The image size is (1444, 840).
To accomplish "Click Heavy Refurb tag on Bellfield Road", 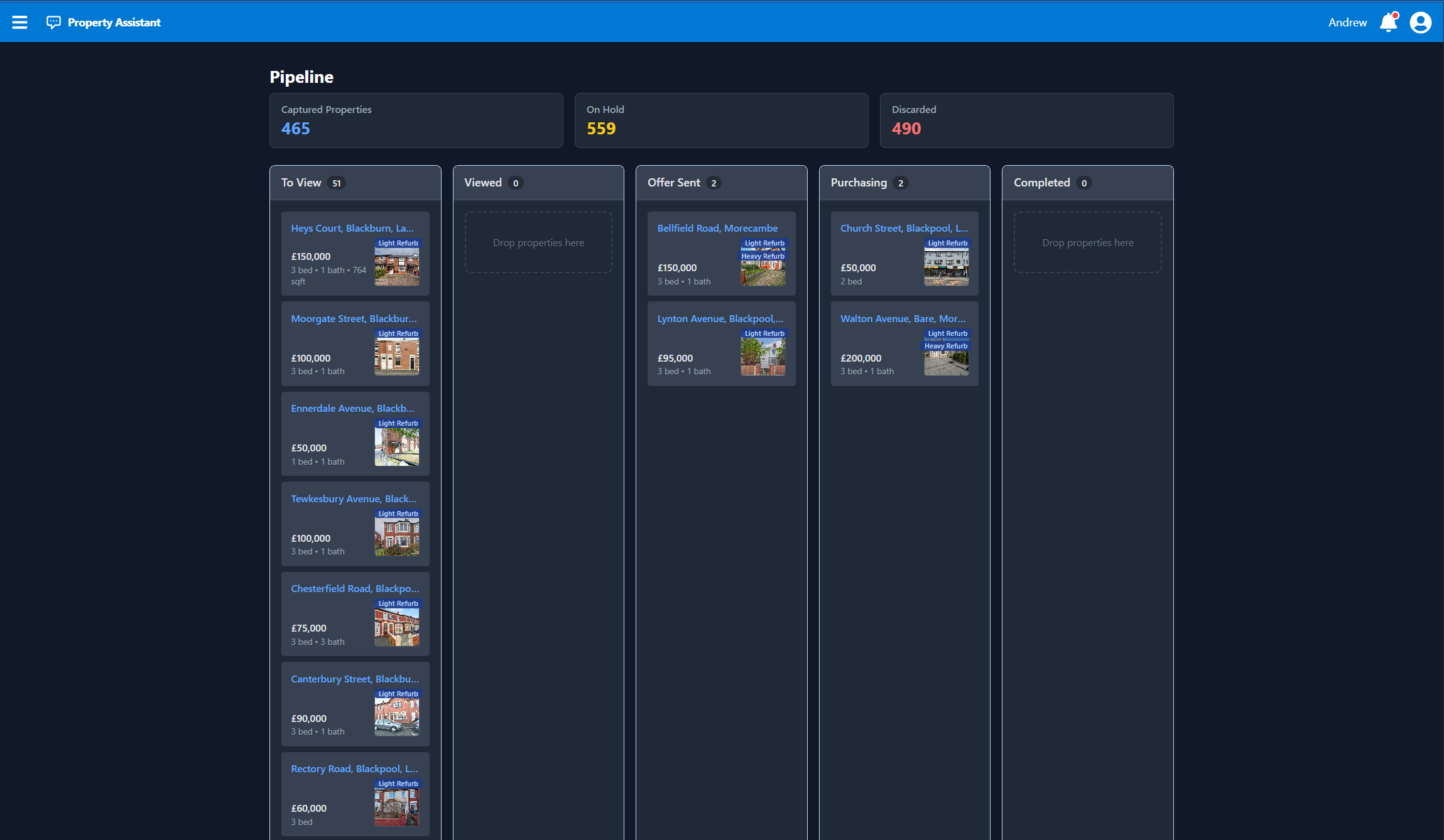I will 763,256.
